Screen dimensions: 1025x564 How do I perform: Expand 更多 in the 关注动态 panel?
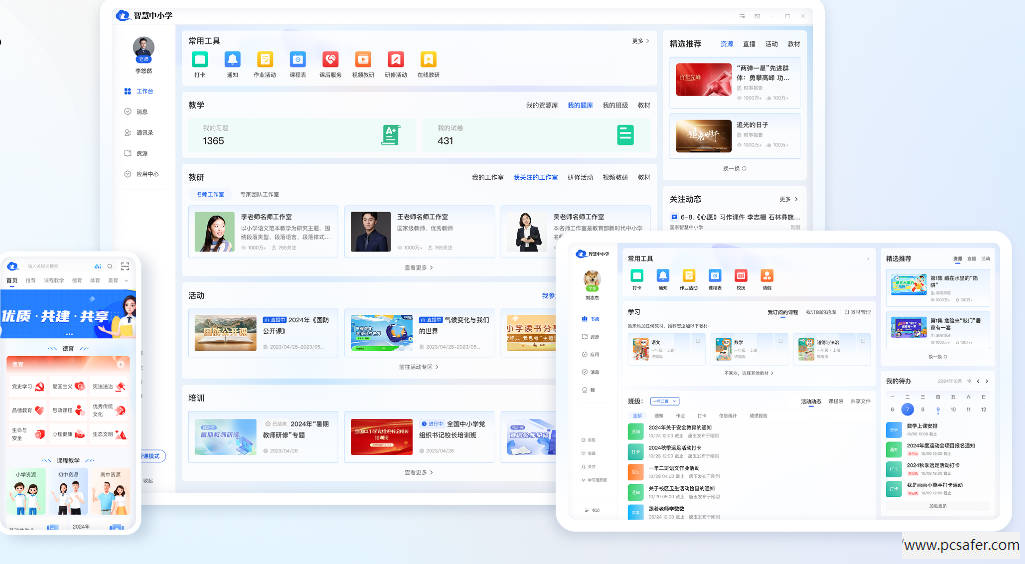pos(790,199)
